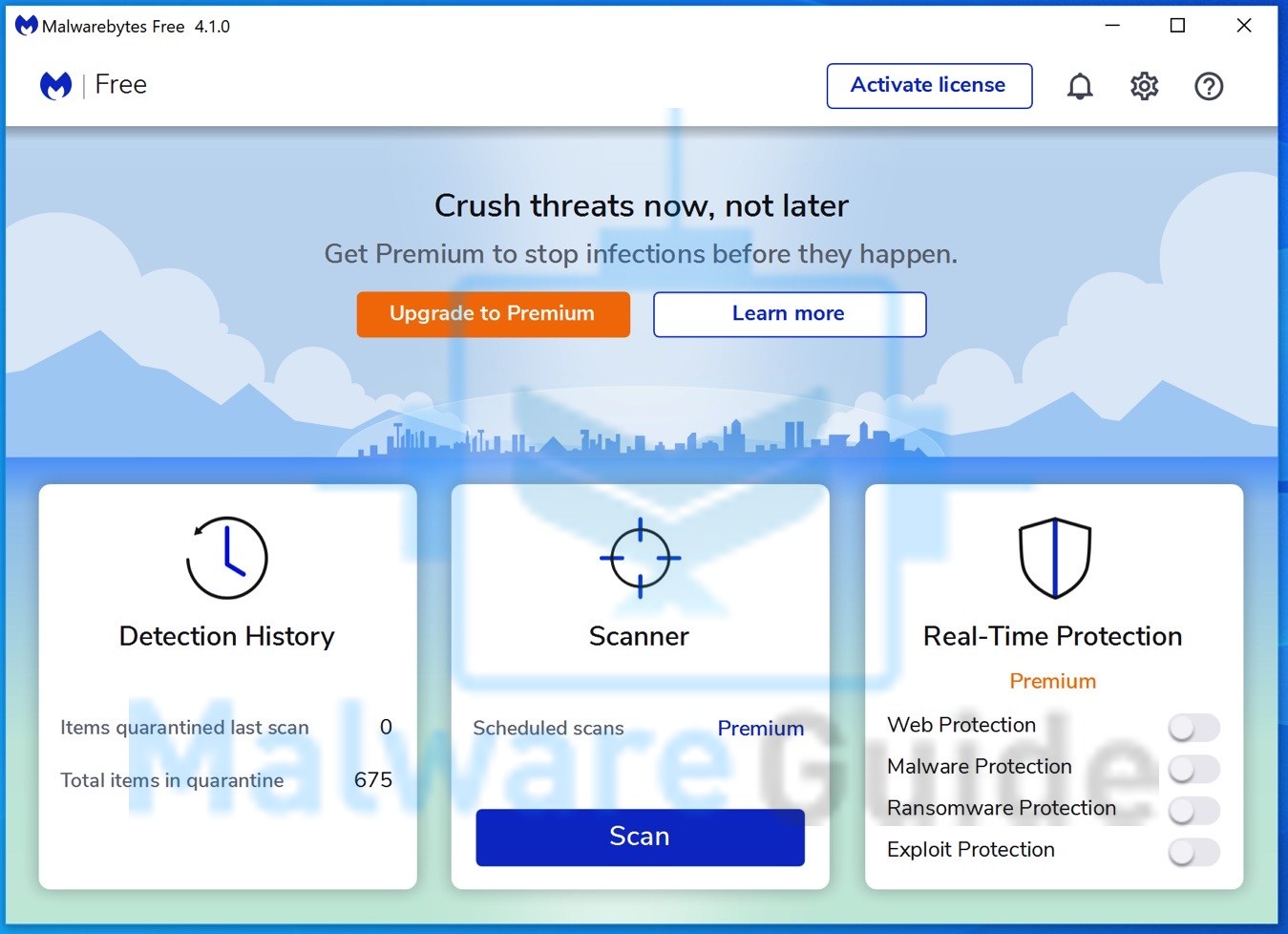This screenshot has width=1288, height=934.
Task: Click the Ransomware Protection label
Action: tap(1002, 808)
